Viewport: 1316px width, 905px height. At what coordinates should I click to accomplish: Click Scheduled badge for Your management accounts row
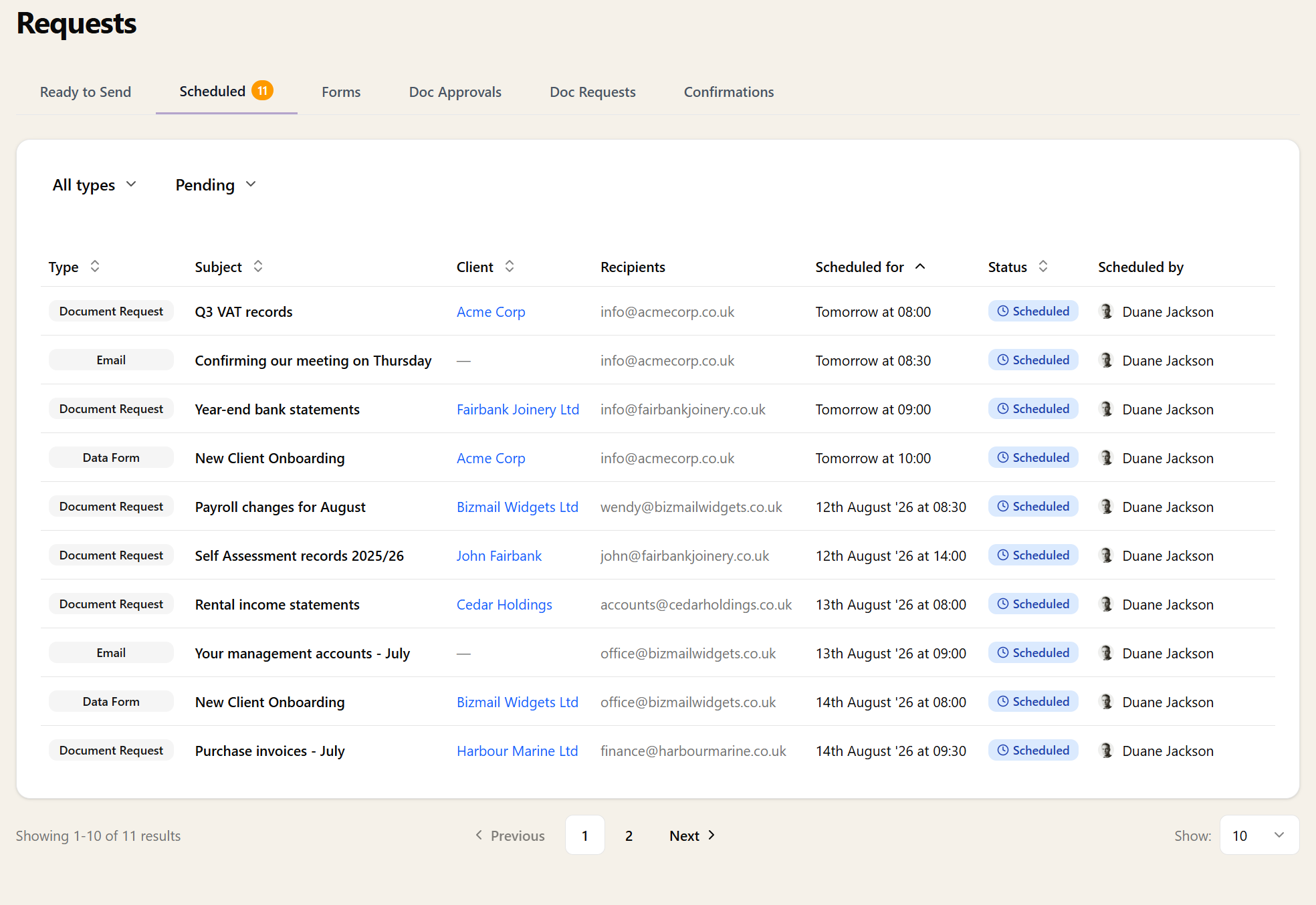click(1033, 653)
